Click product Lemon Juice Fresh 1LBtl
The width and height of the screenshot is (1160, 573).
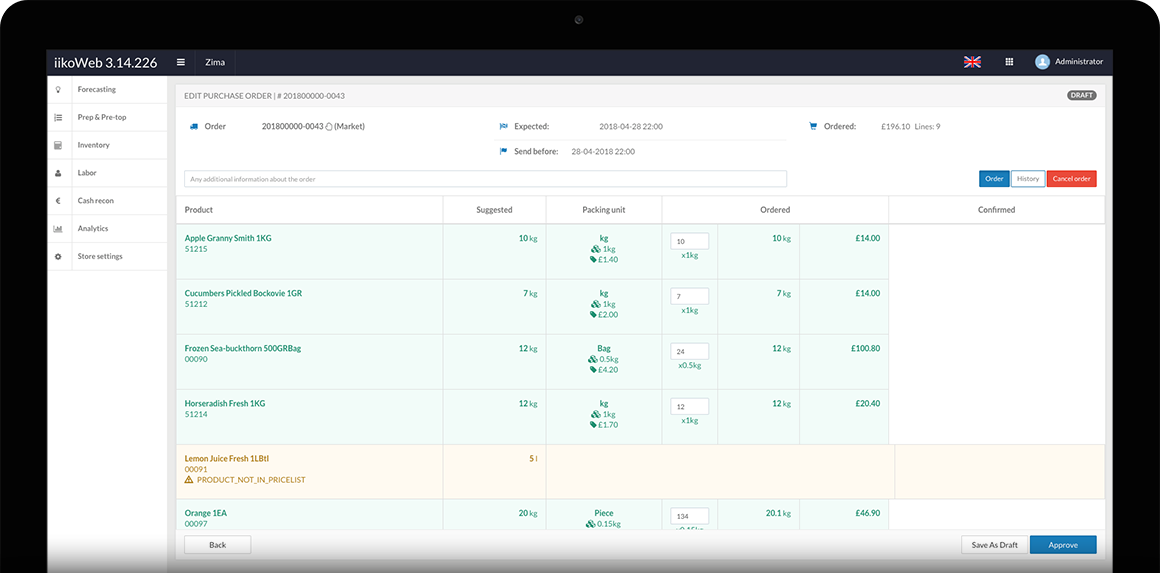pos(226,458)
